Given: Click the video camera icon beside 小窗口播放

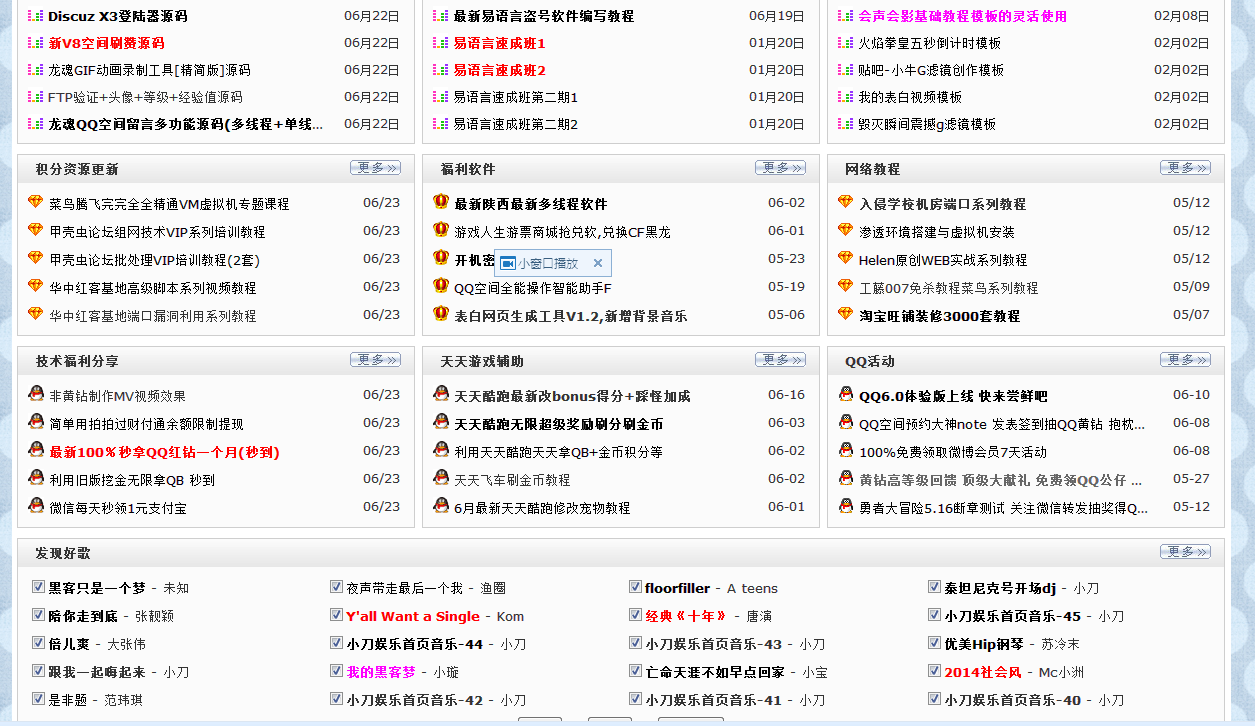Looking at the screenshot, I should [508, 264].
